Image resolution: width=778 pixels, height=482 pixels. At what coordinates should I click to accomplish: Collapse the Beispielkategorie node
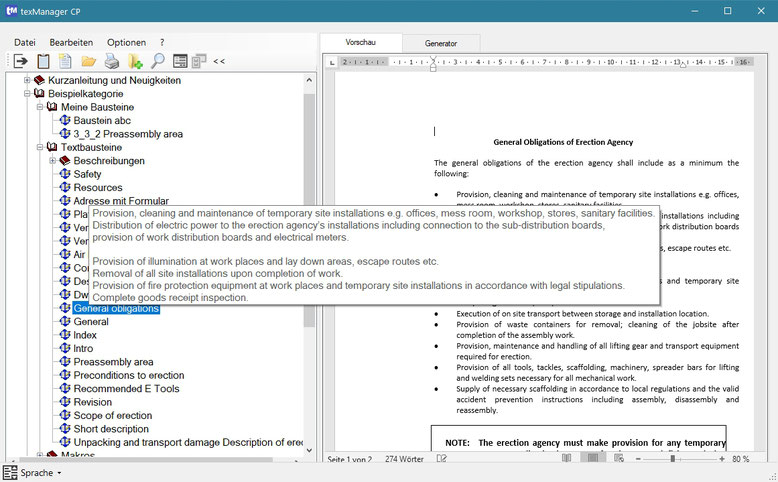pos(27,93)
